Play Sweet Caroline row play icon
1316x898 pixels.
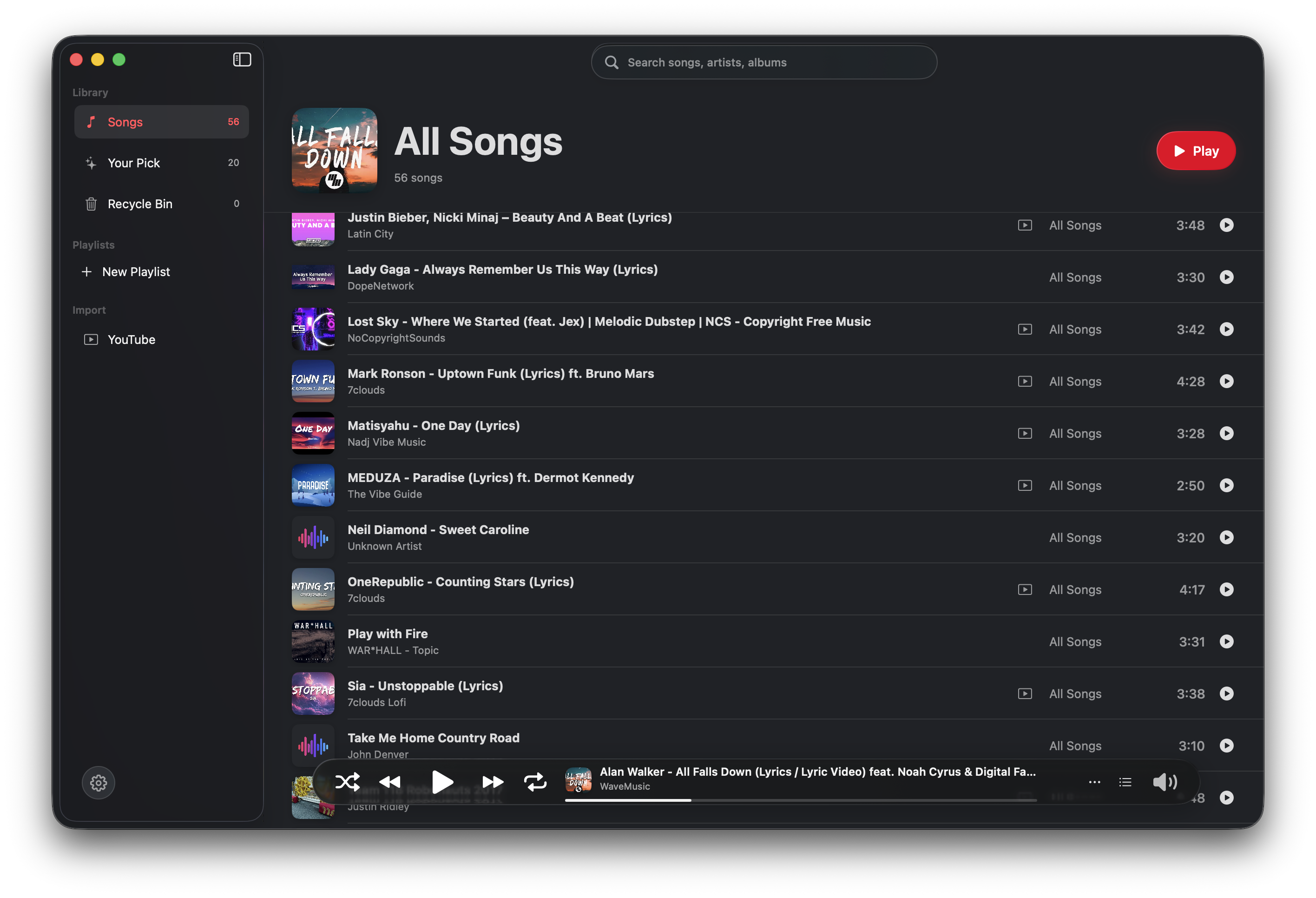[x=1226, y=538]
